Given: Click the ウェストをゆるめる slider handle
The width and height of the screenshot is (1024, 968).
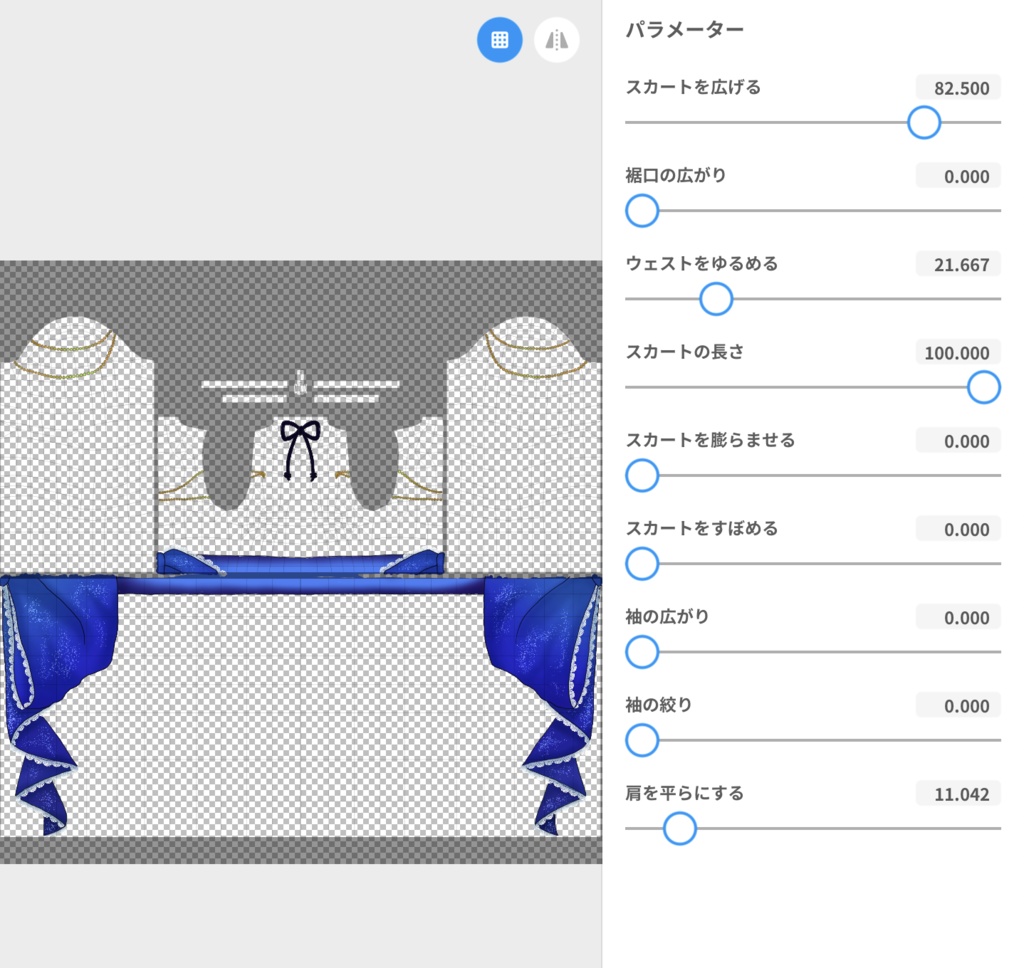Looking at the screenshot, I should 716,299.
